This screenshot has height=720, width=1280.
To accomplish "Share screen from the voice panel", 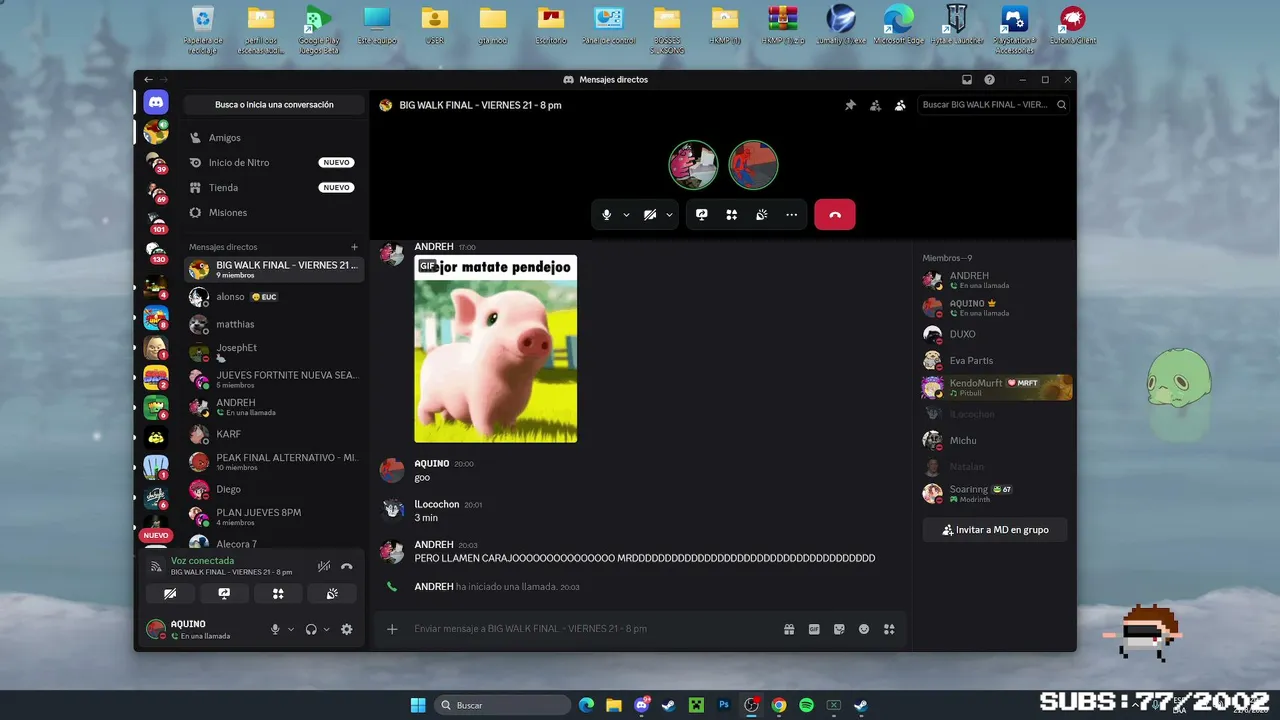I will pyautogui.click(x=224, y=593).
